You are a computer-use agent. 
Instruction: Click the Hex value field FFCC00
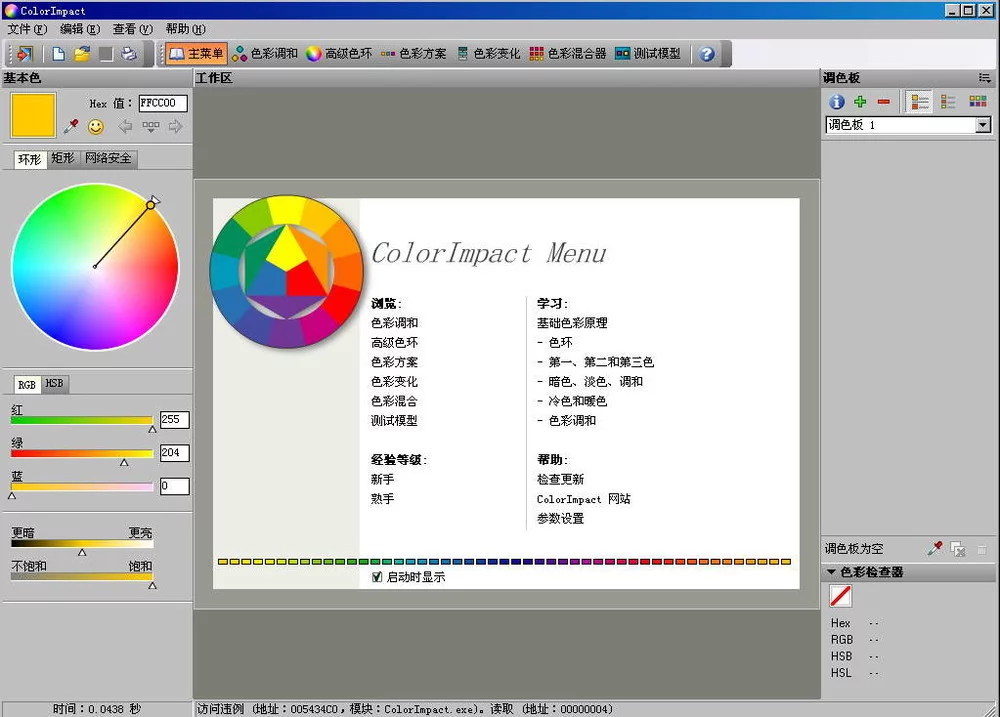tap(163, 103)
